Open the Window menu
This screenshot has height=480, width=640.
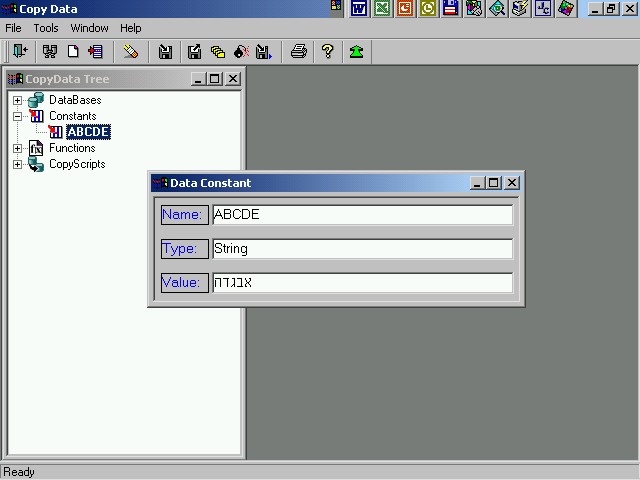(89, 28)
